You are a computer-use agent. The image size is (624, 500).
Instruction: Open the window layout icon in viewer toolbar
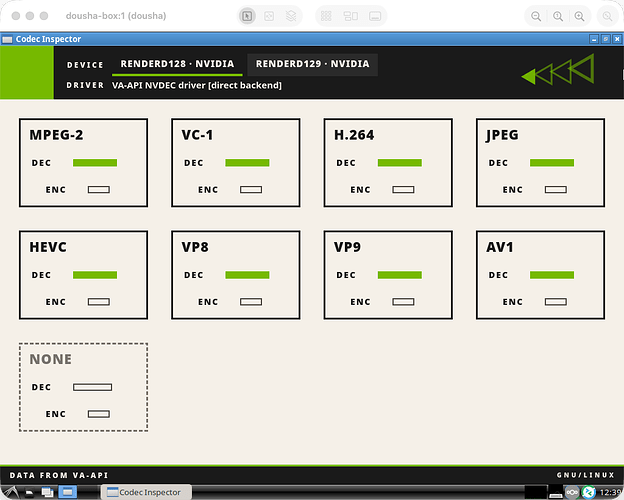tap(351, 16)
